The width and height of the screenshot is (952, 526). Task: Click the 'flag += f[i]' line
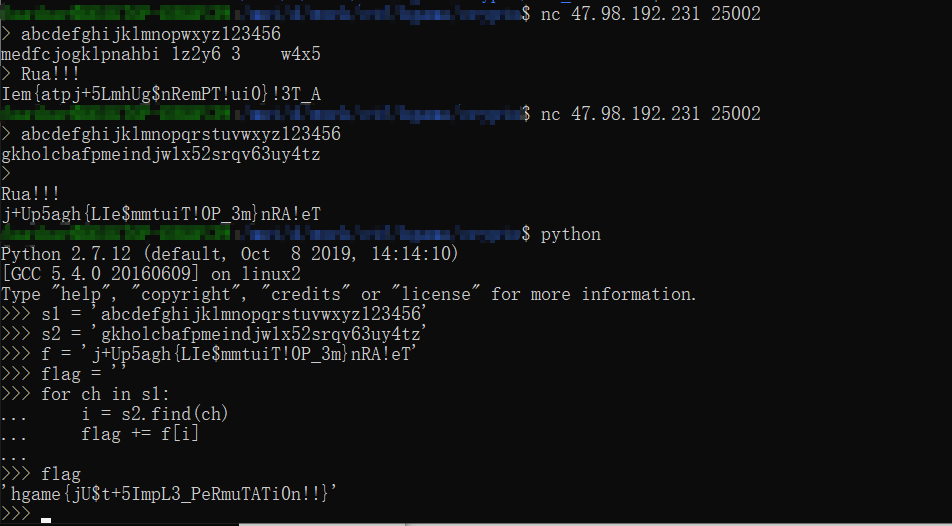click(140, 434)
